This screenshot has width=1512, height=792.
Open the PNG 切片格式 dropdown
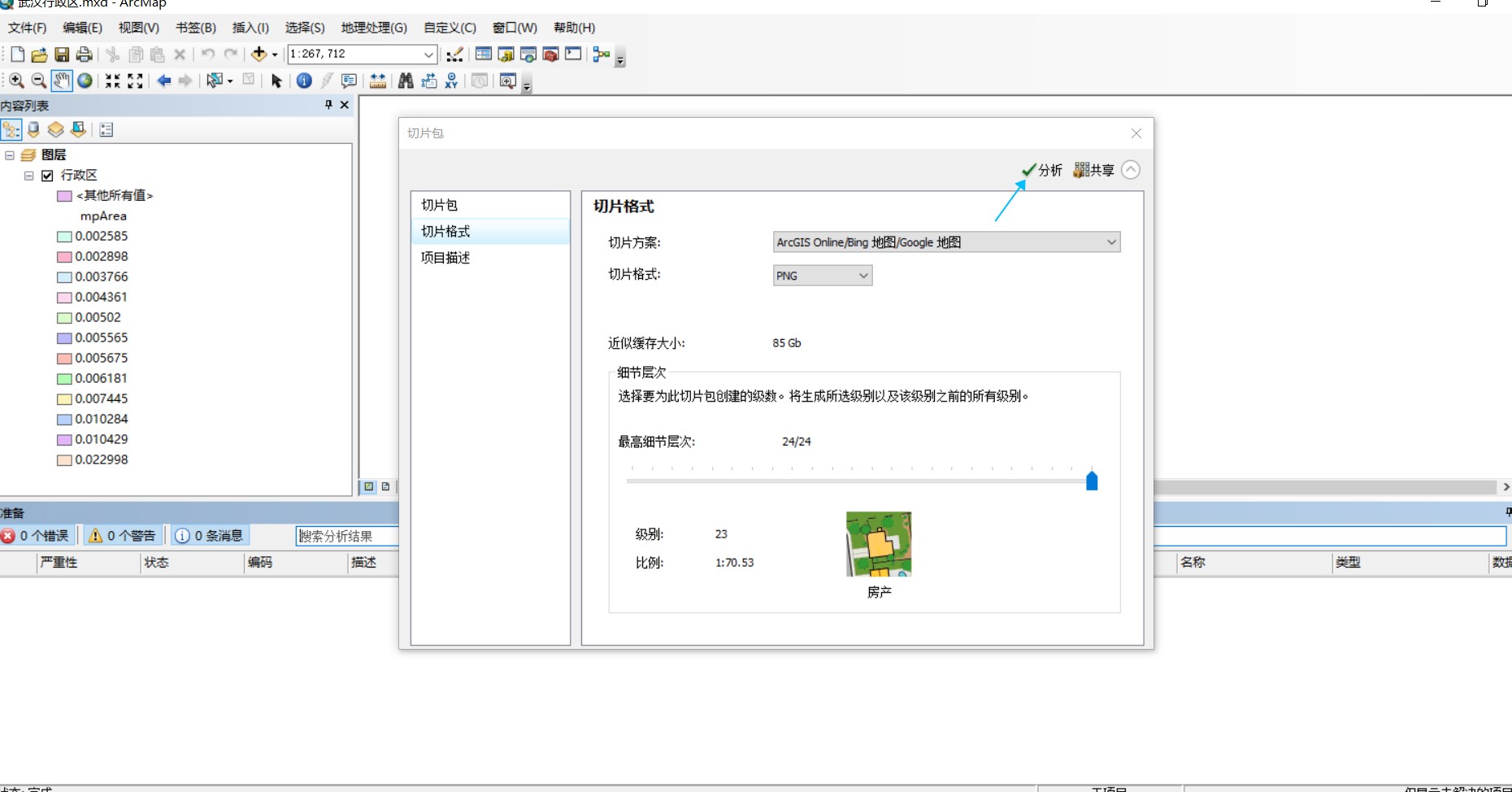(x=861, y=276)
